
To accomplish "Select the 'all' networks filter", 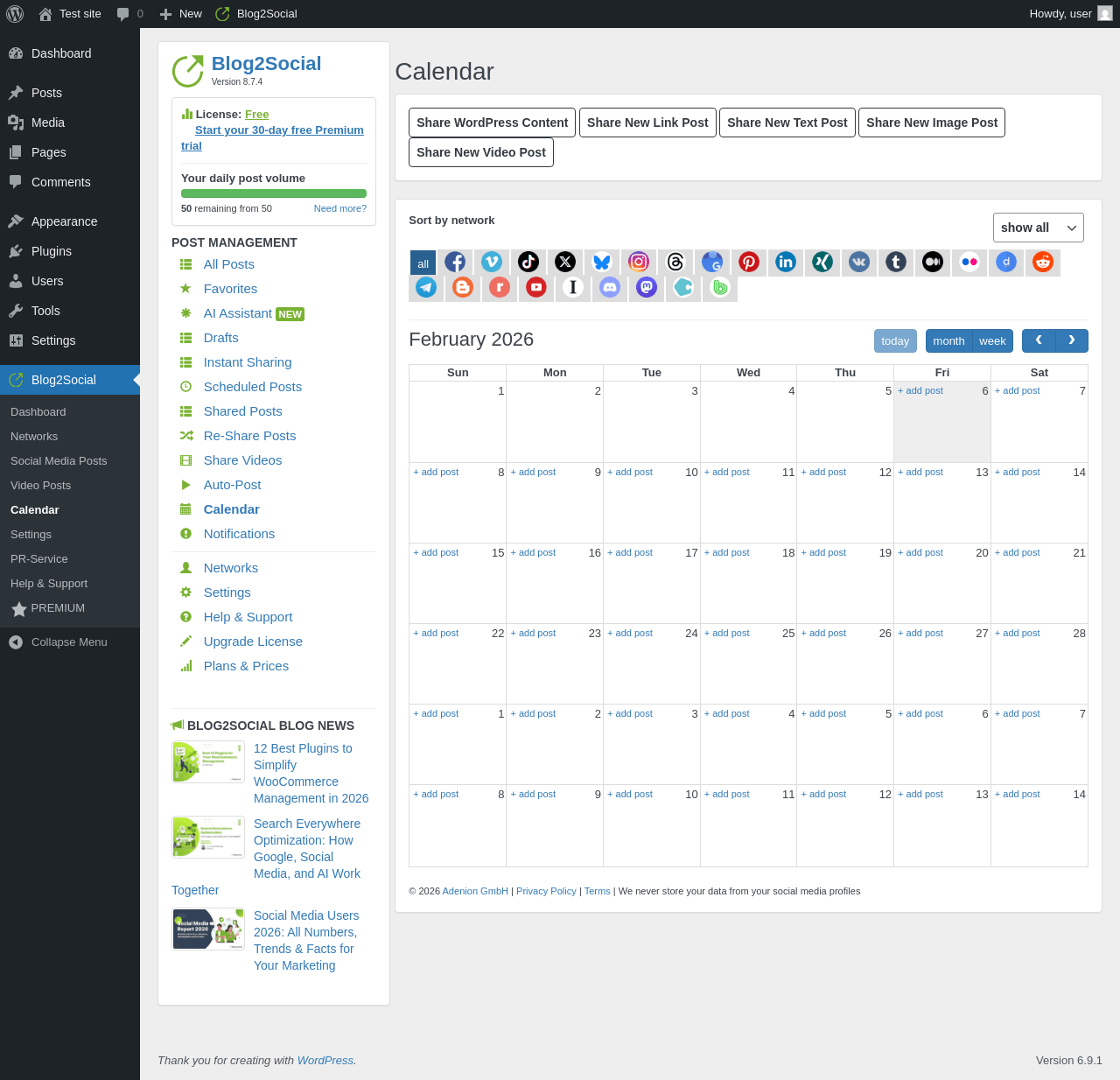I will pyautogui.click(x=423, y=263).
